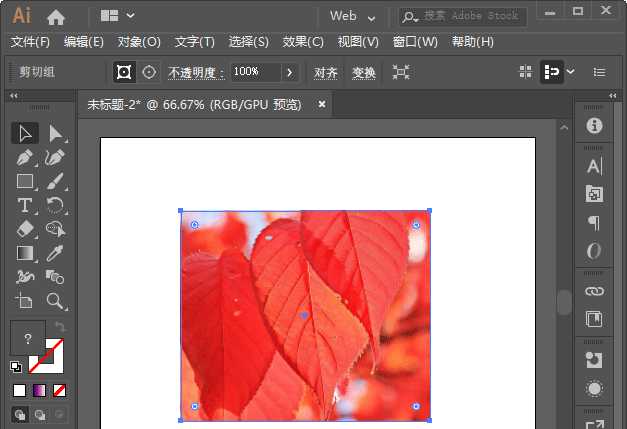Select the Zoom magnifier tool
Screen dimensions: 627x429
click(56, 300)
